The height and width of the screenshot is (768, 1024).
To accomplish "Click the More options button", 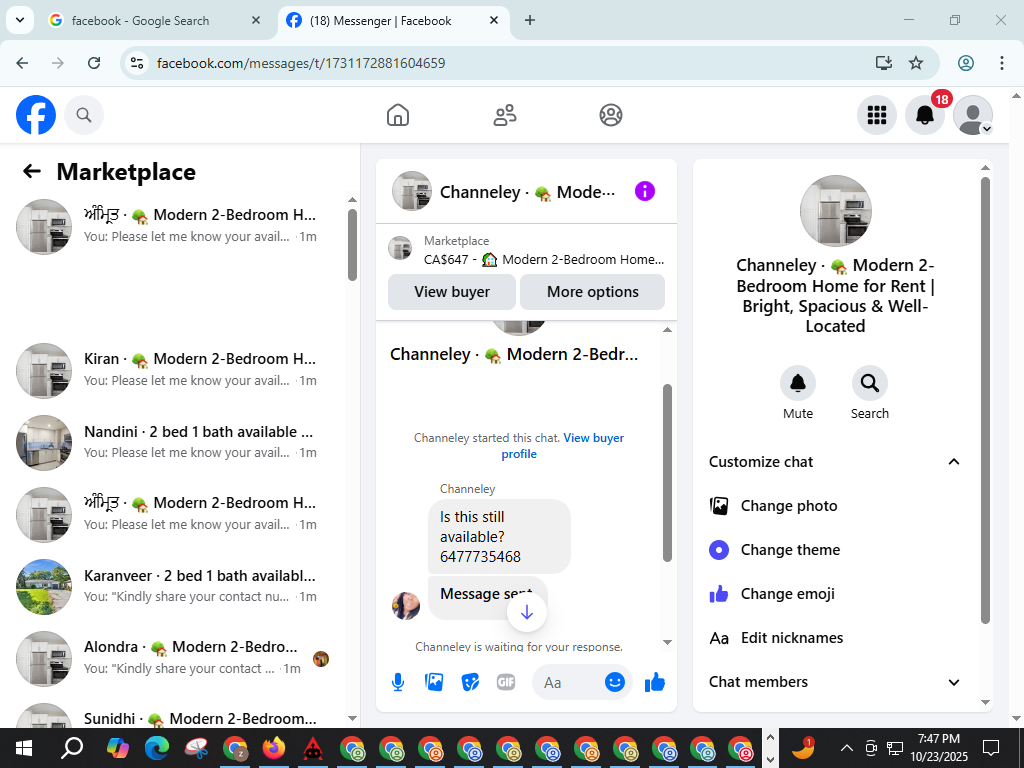I will (592, 292).
